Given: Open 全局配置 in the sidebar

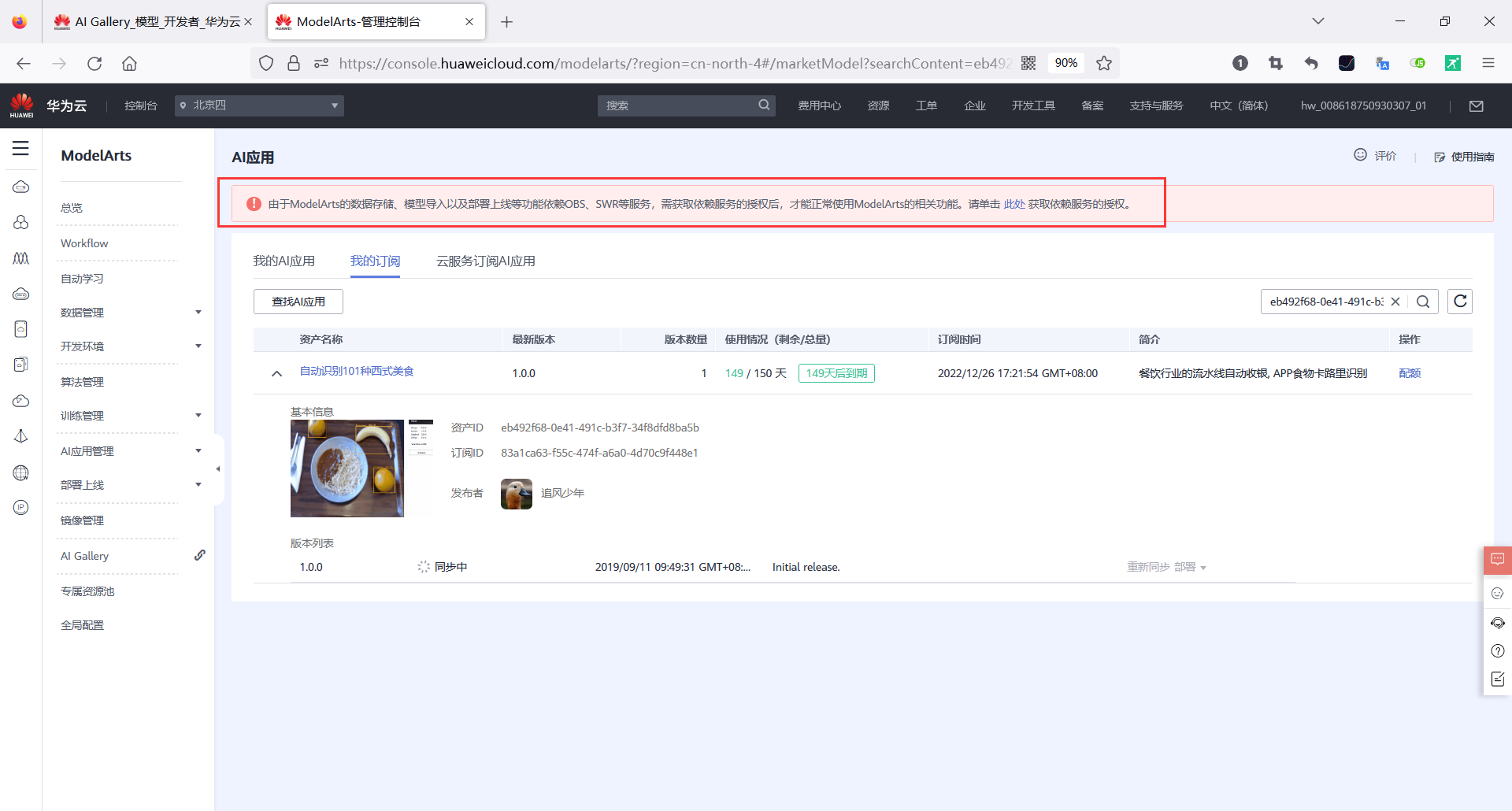Looking at the screenshot, I should [x=82, y=625].
